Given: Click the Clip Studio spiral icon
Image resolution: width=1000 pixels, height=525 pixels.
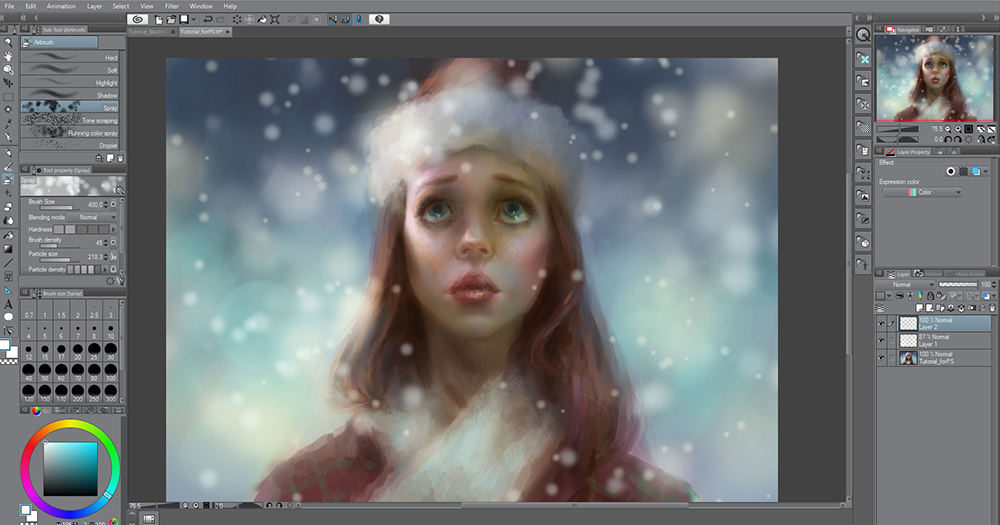Looking at the screenshot, I should click(x=139, y=19).
